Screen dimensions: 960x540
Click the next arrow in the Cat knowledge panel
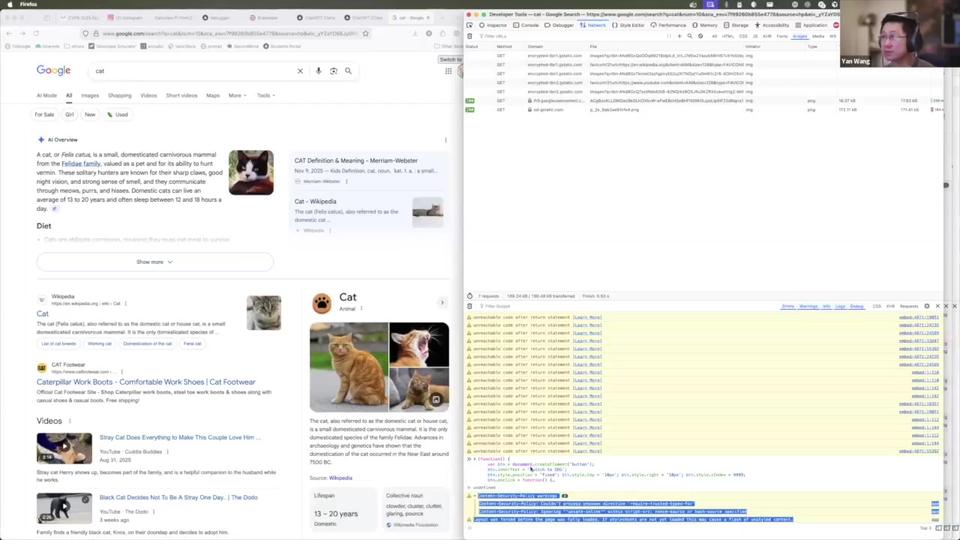[x=441, y=302]
